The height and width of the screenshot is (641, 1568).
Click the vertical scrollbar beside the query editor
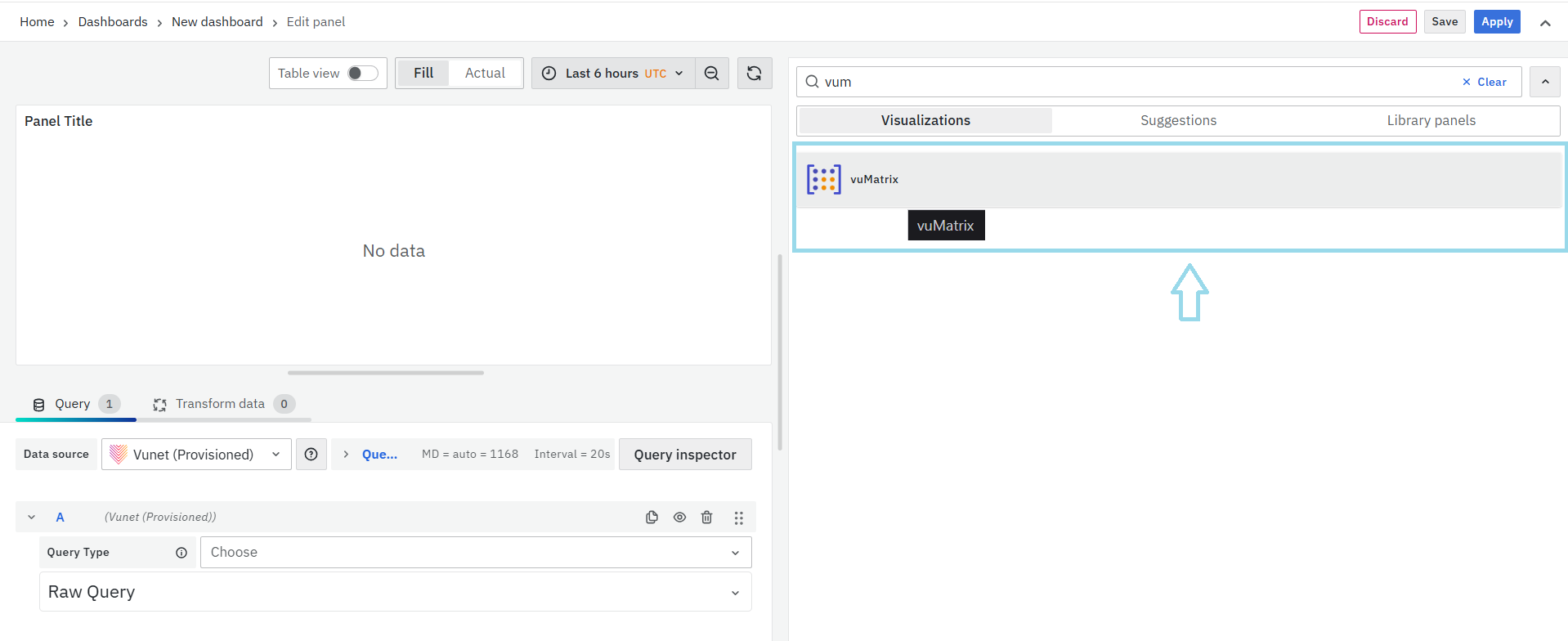click(x=780, y=352)
